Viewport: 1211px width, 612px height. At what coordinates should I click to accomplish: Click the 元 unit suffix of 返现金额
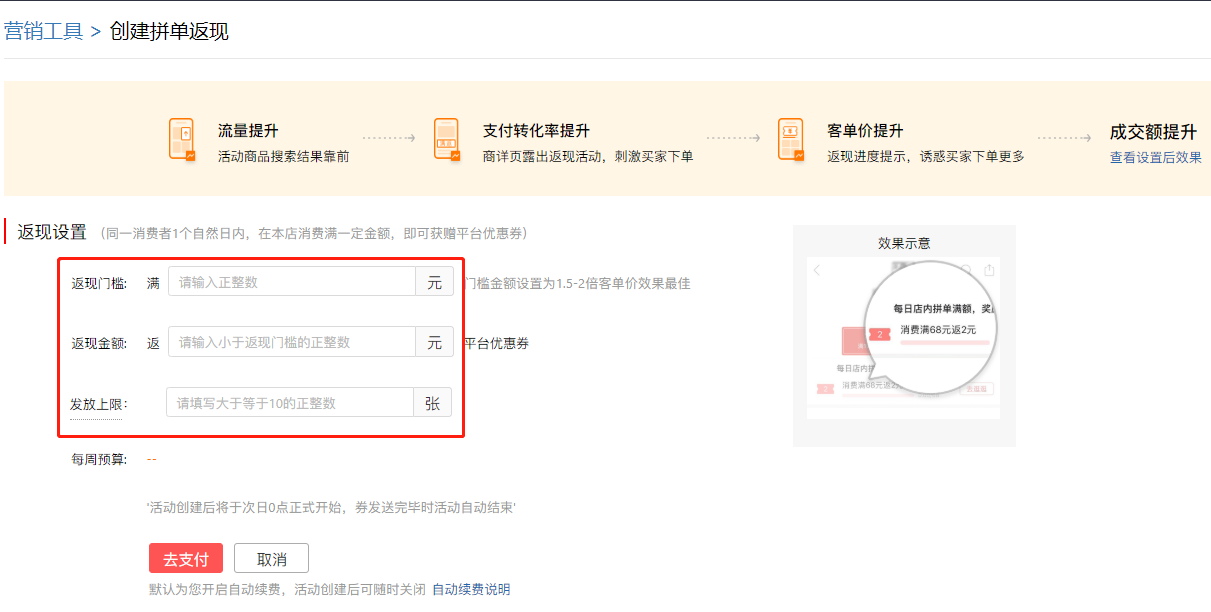click(x=434, y=343)
